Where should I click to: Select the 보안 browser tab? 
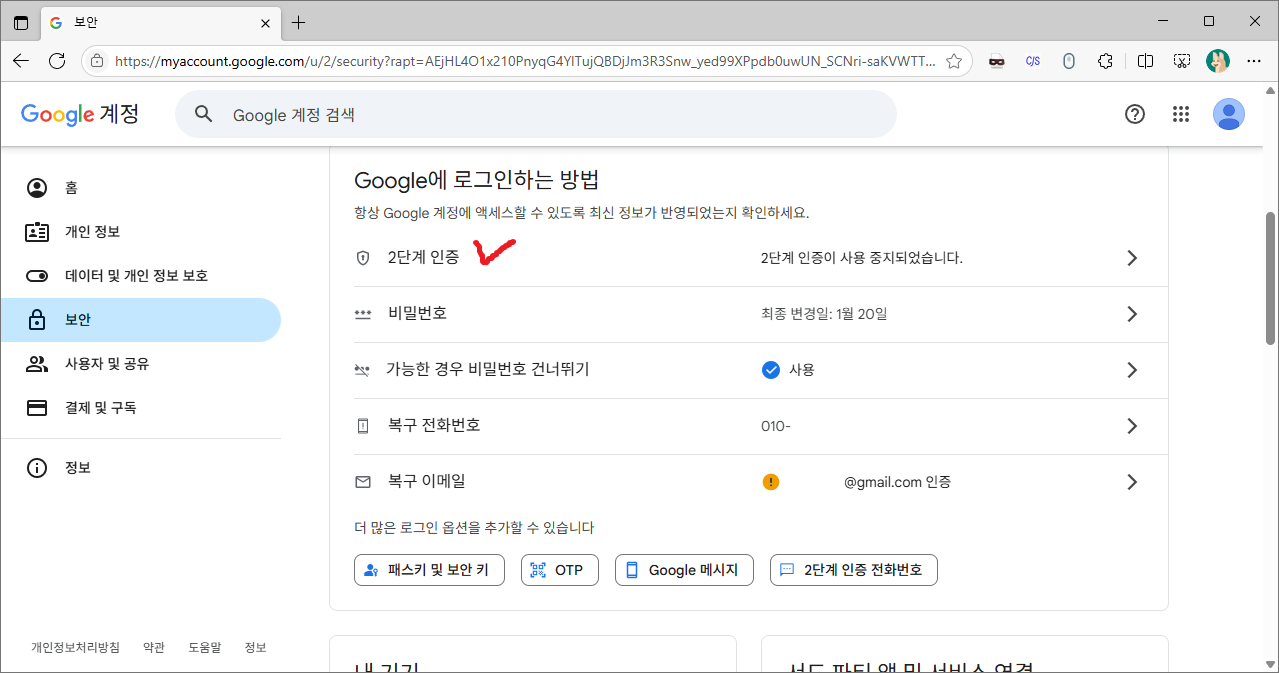click(x=160, y=22)
